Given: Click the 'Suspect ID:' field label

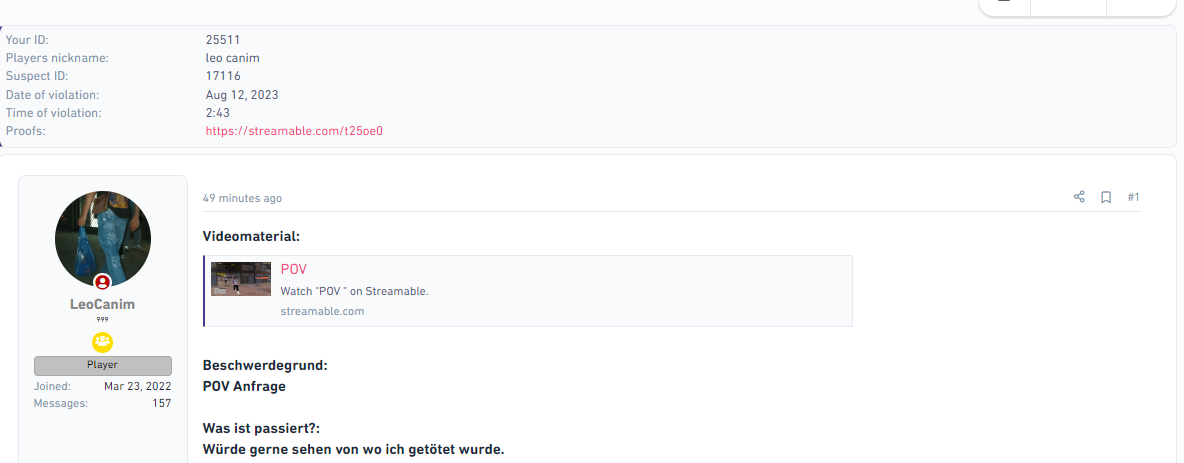Looking at the screenshot, I should (37, 76).
